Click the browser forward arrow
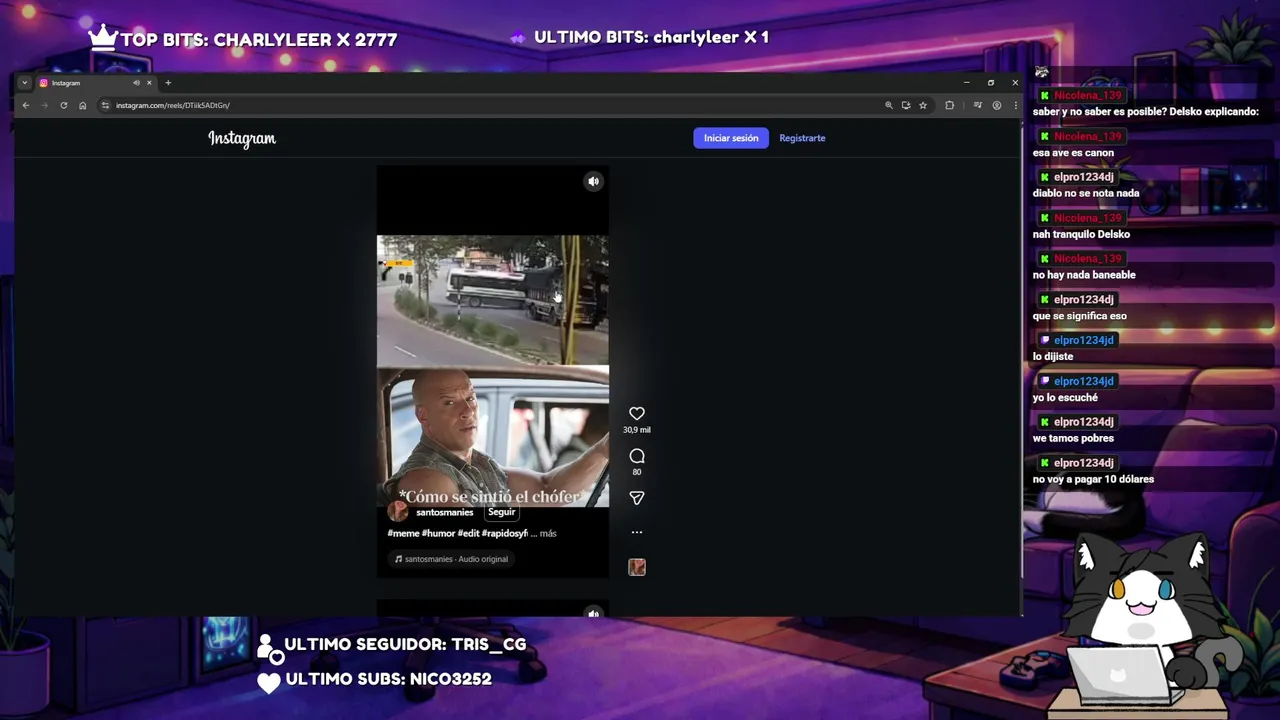The width and height of the screenshot is (1280, 720). pyautogui.click(x=44, y=105)
